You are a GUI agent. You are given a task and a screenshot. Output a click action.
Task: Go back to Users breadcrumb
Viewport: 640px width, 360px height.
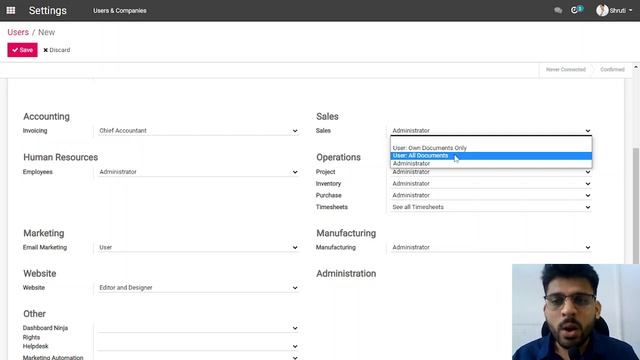point(18,32)
